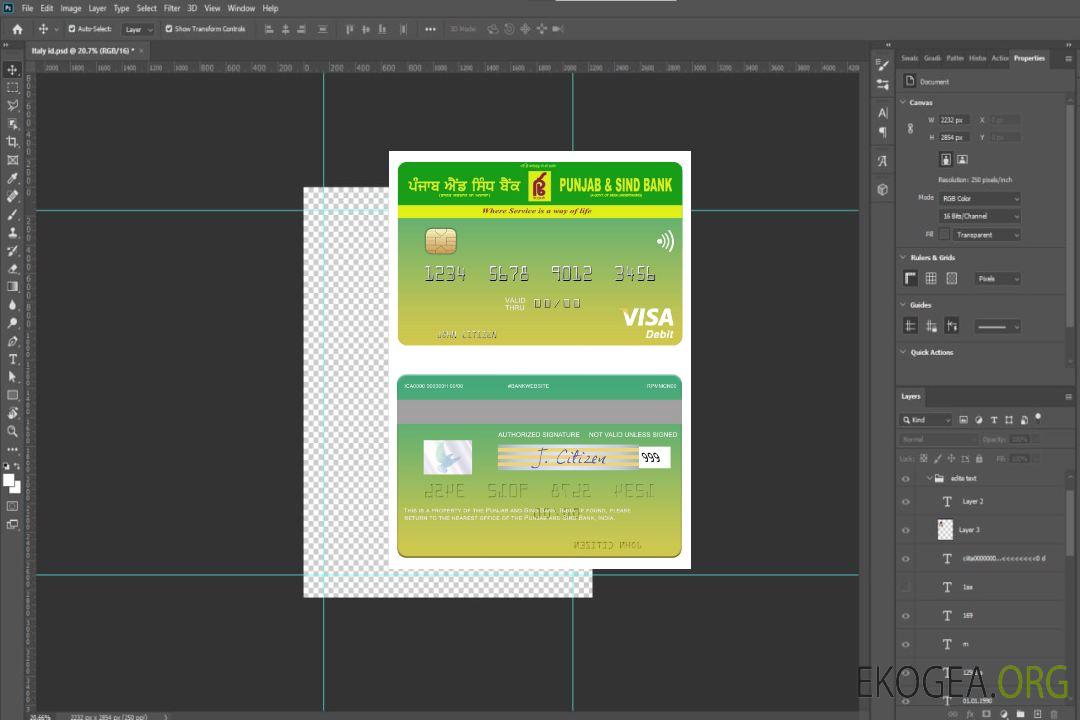Open the Window menu
Screen dimensions: 1080x720
[241, 8]
